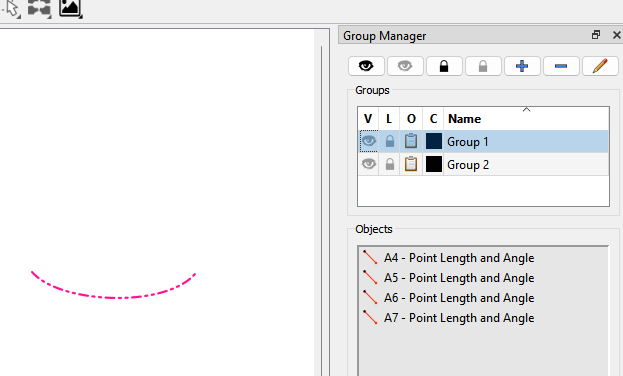Toggle lock of Group 1

click(389, 141)
